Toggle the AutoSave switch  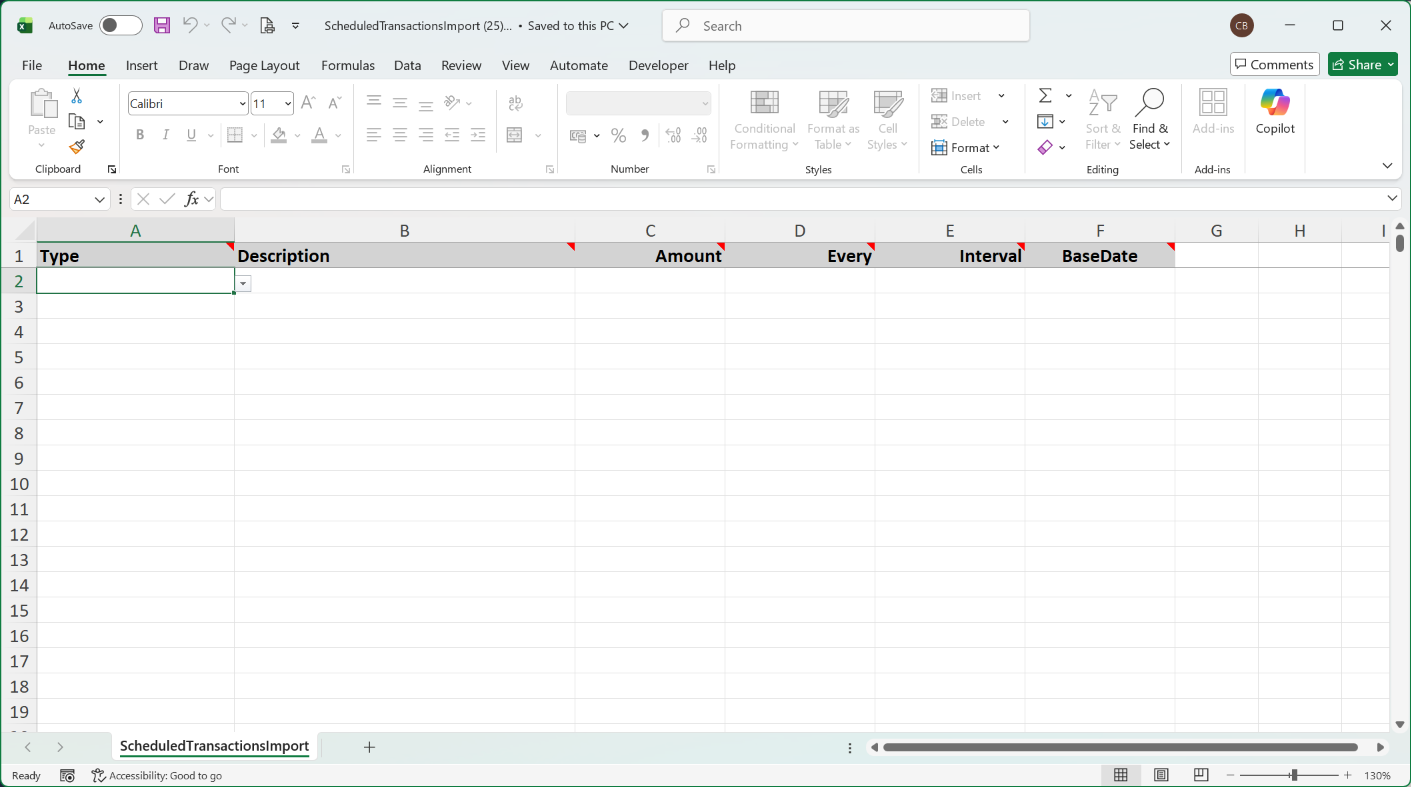click(x=120, y=26)
